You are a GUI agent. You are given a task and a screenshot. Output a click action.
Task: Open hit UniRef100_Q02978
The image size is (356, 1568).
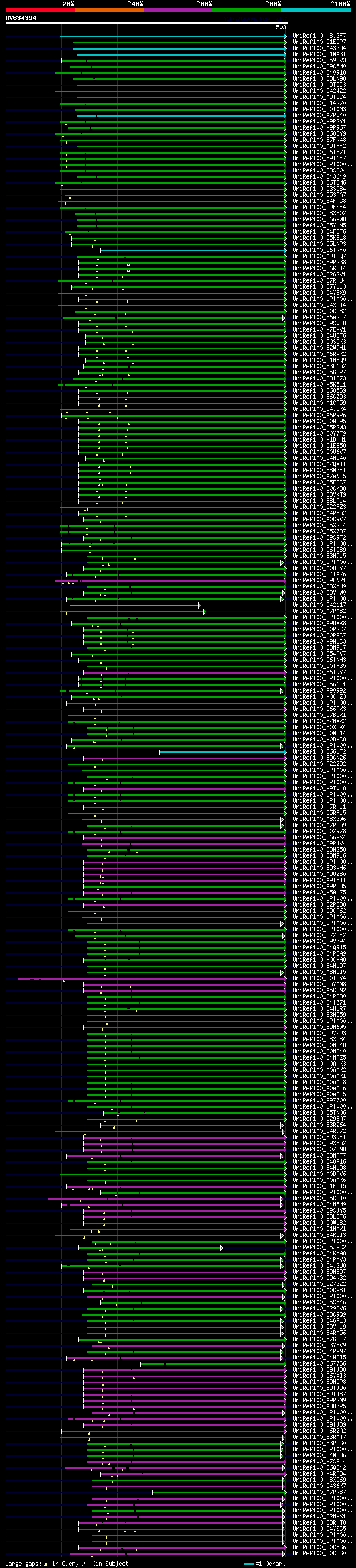tap(319, 831)
